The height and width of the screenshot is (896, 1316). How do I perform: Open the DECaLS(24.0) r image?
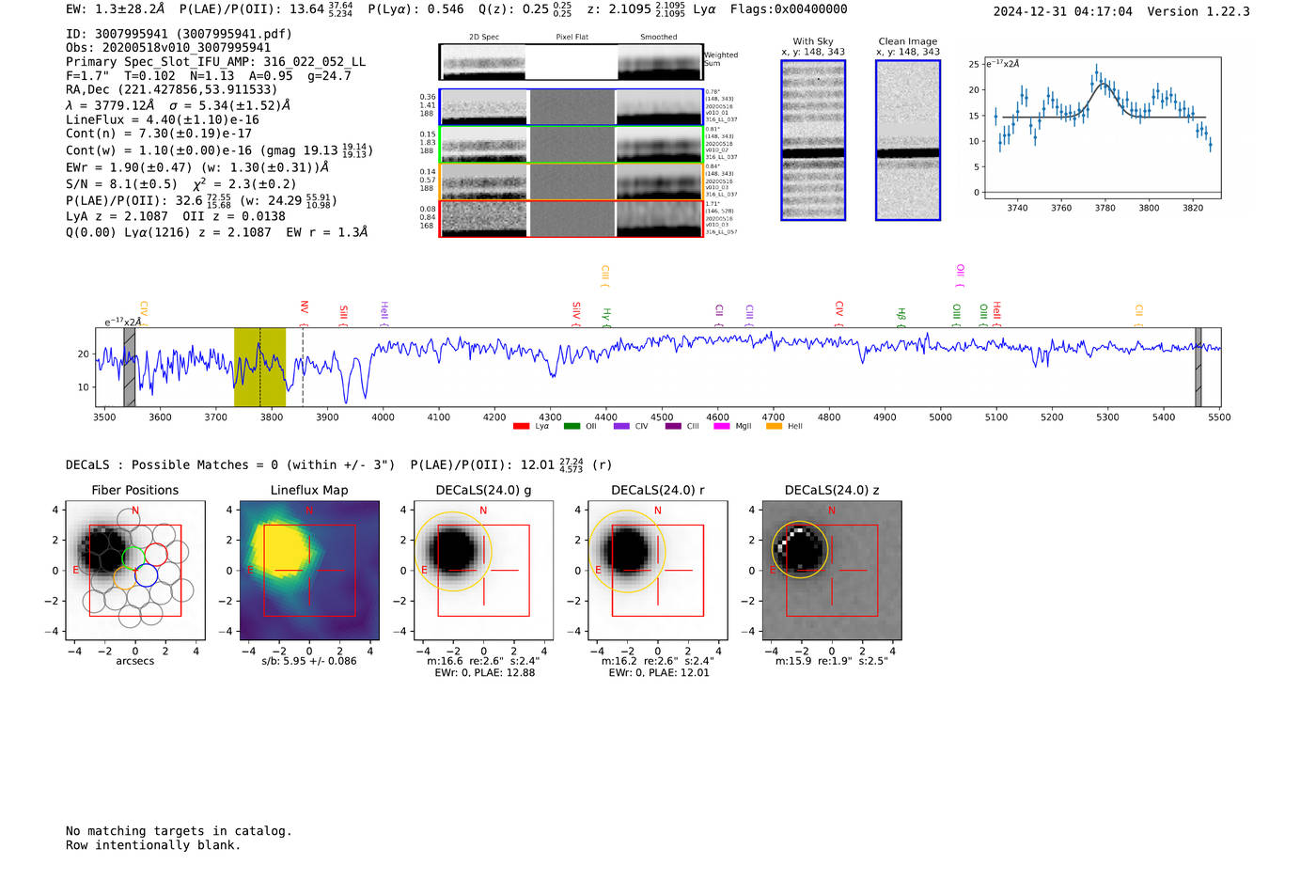658,571
